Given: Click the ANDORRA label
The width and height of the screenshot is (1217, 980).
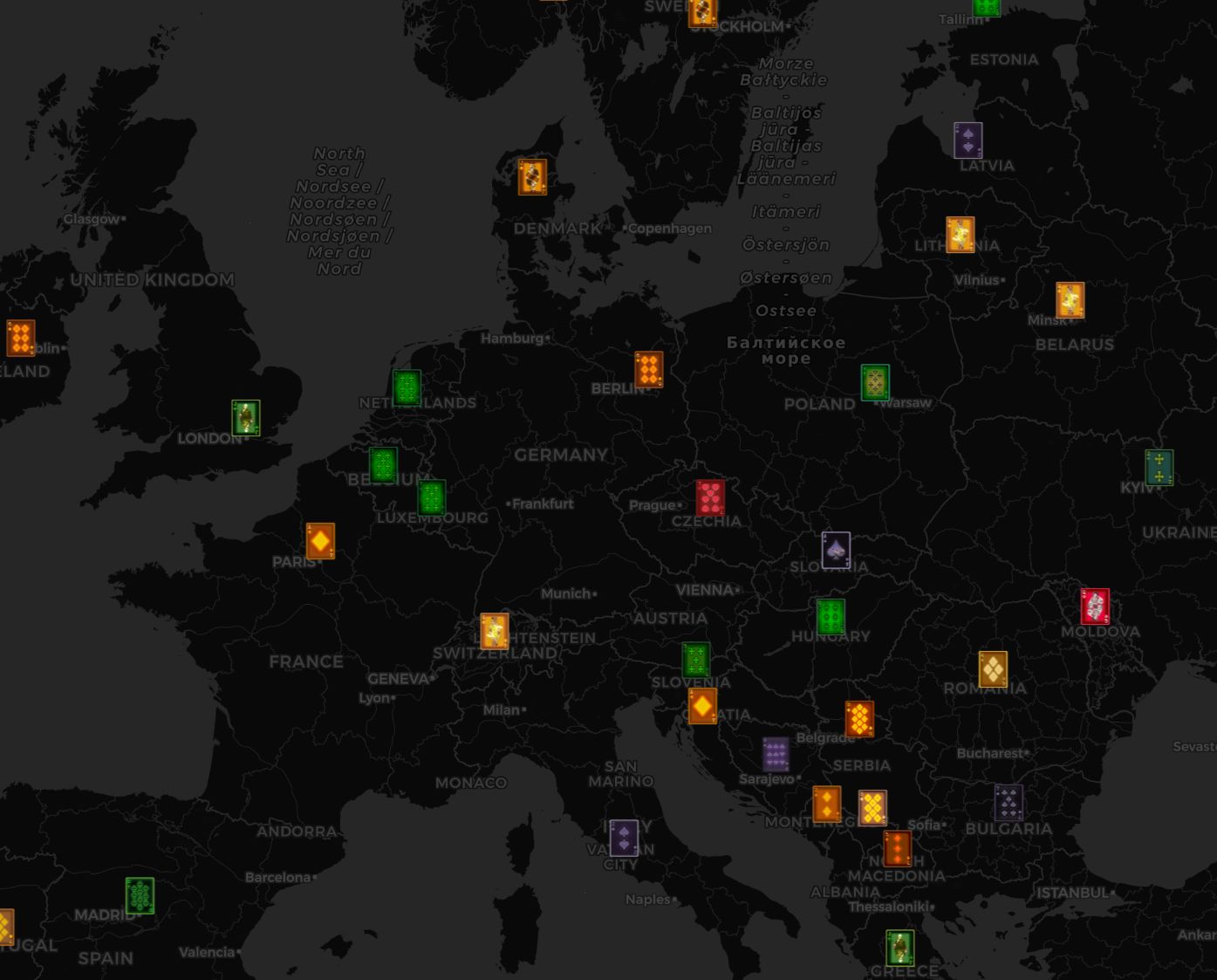Looking at the screenshot, I should pyautogui.click(x=297, y=832).
